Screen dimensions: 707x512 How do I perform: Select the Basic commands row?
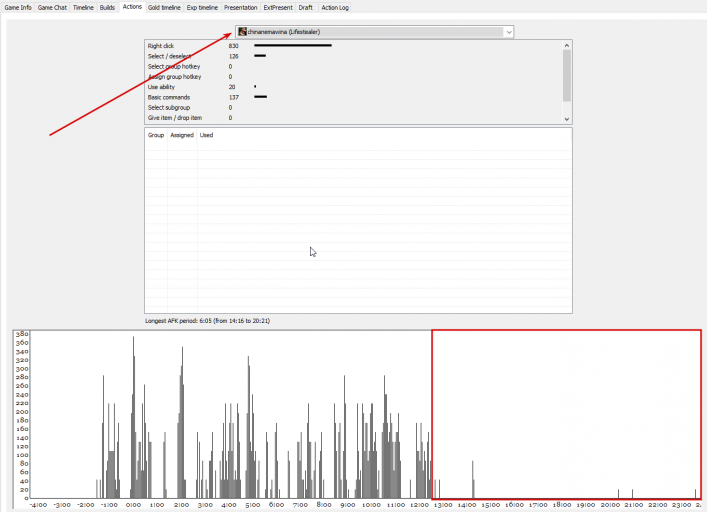point(354,97)
